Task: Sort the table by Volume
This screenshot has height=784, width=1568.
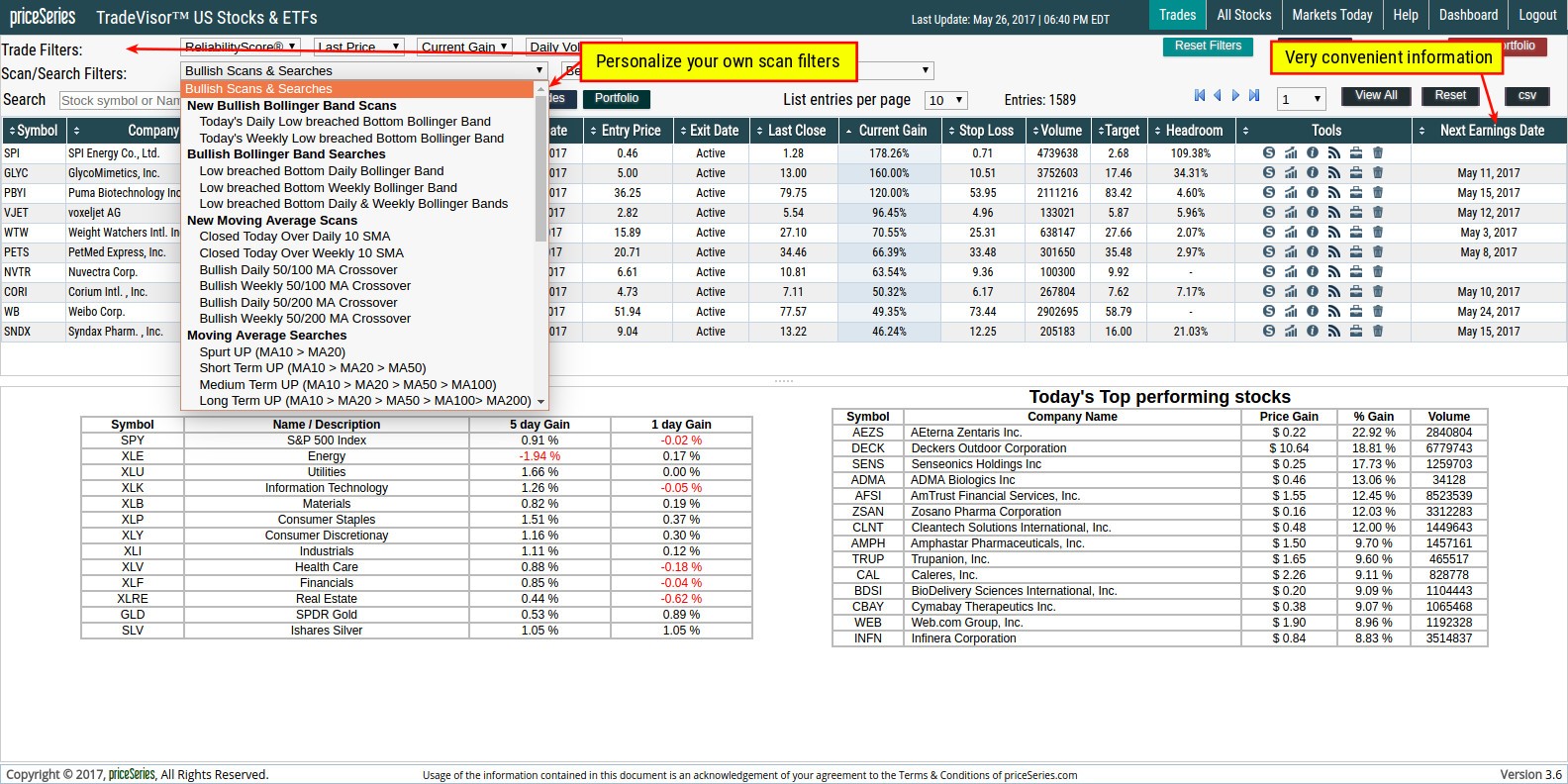Action: tap(1057, 131)
